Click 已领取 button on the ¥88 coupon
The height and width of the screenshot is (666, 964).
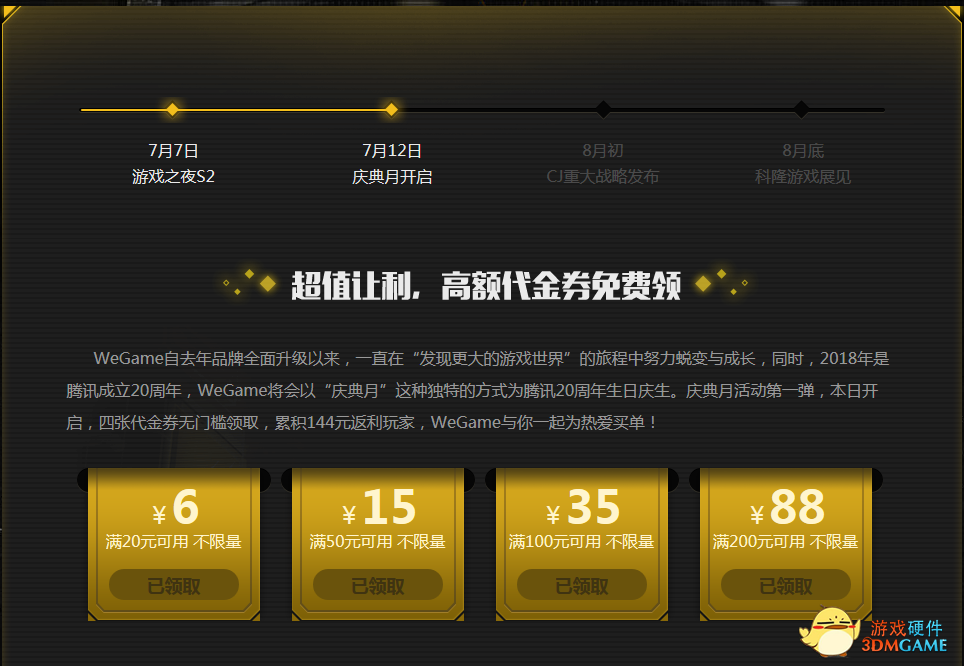pyautogui.click(x=786, y=585)
